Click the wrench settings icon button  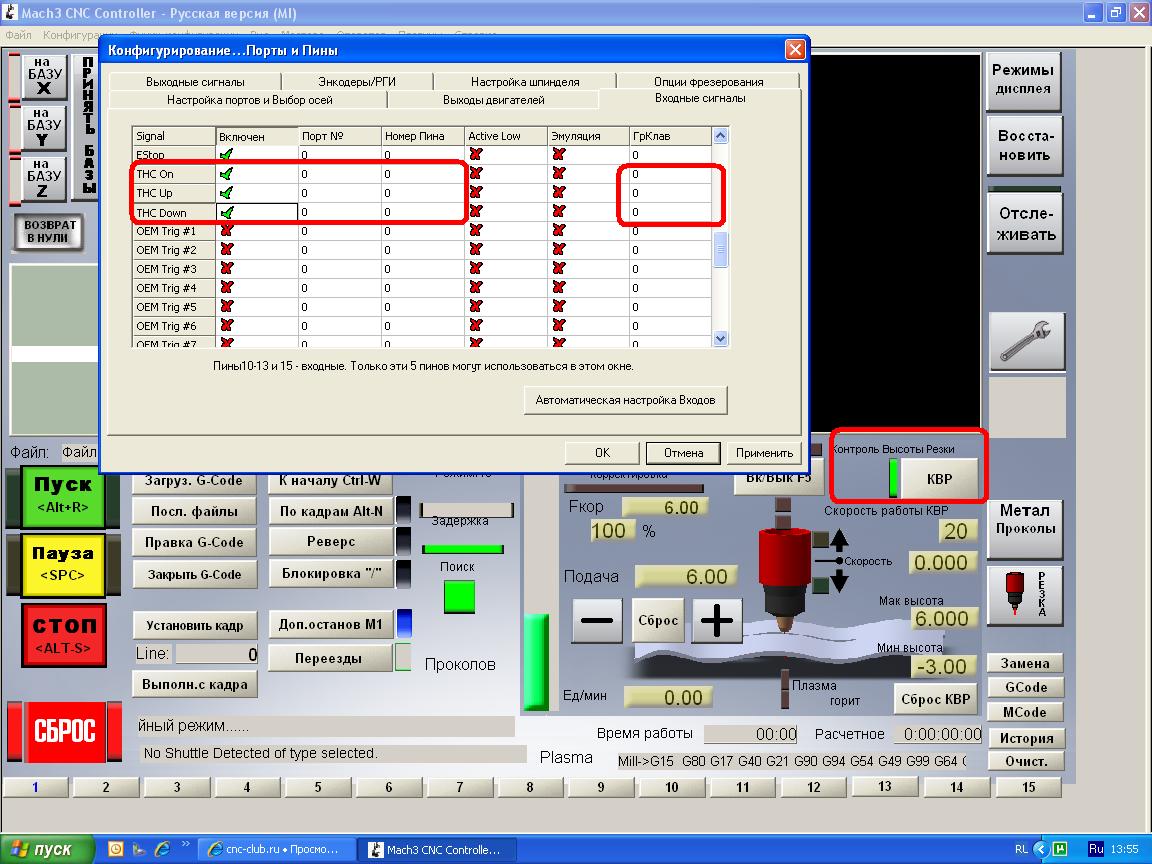coord(1026,342)
